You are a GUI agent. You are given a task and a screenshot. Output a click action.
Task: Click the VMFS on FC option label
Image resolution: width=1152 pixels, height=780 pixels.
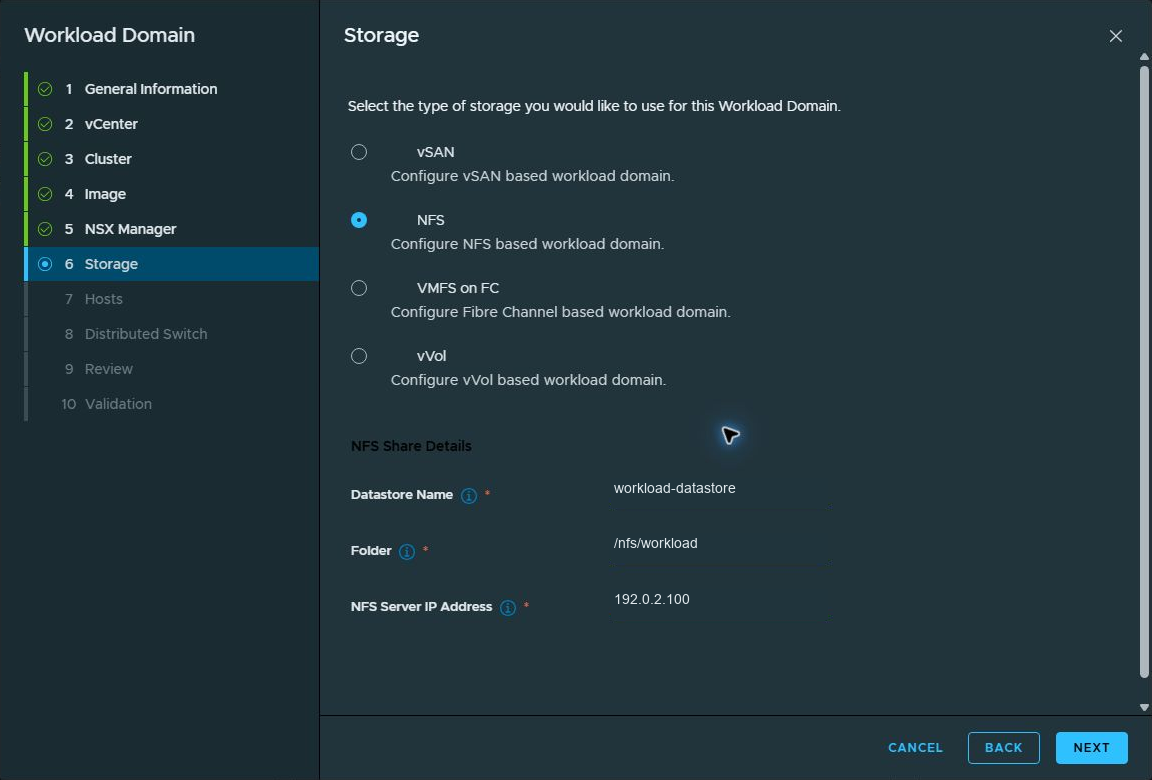click(458, 288)
